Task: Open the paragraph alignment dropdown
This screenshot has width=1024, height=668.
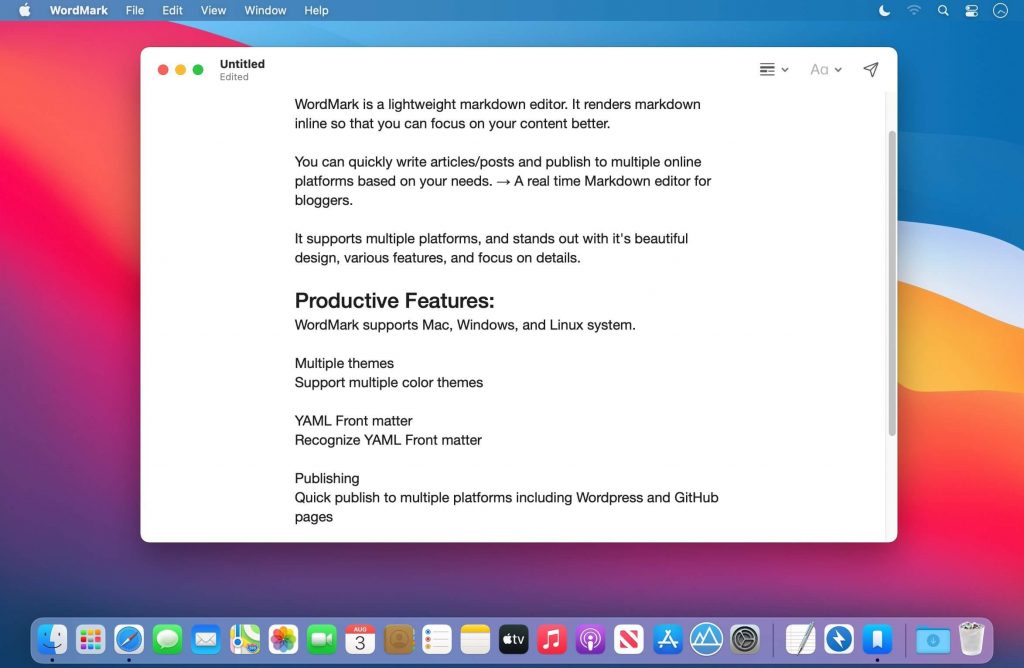Action: pyautogui.click(x=773, y=69)
